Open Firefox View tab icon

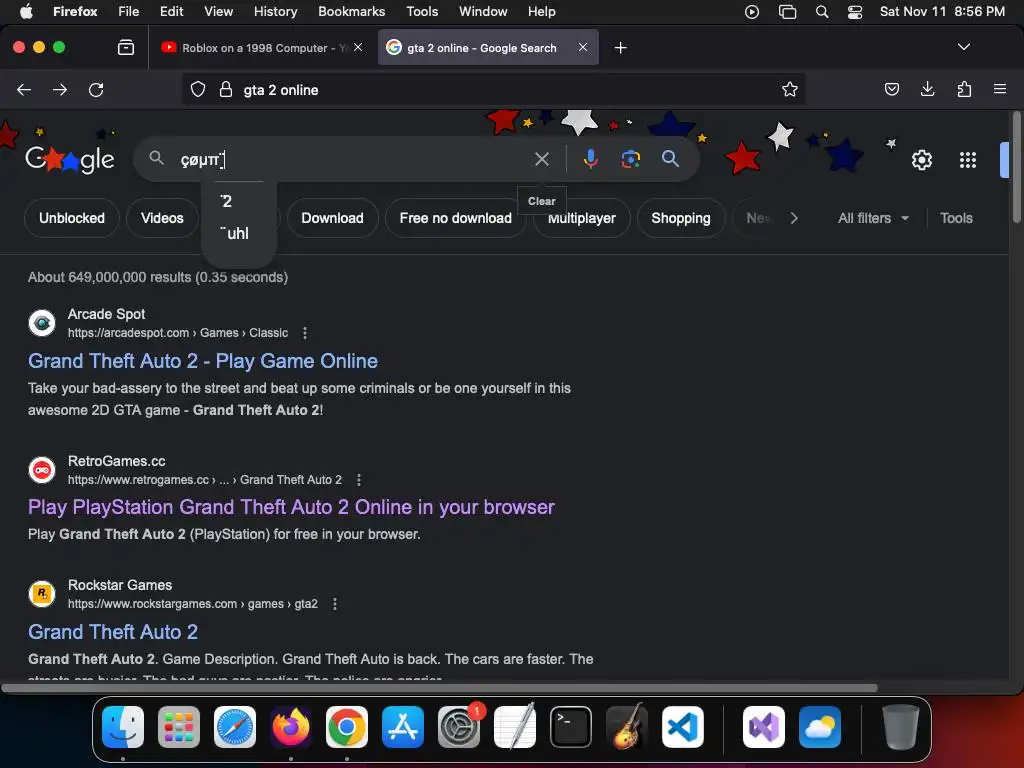coord(125,47)
